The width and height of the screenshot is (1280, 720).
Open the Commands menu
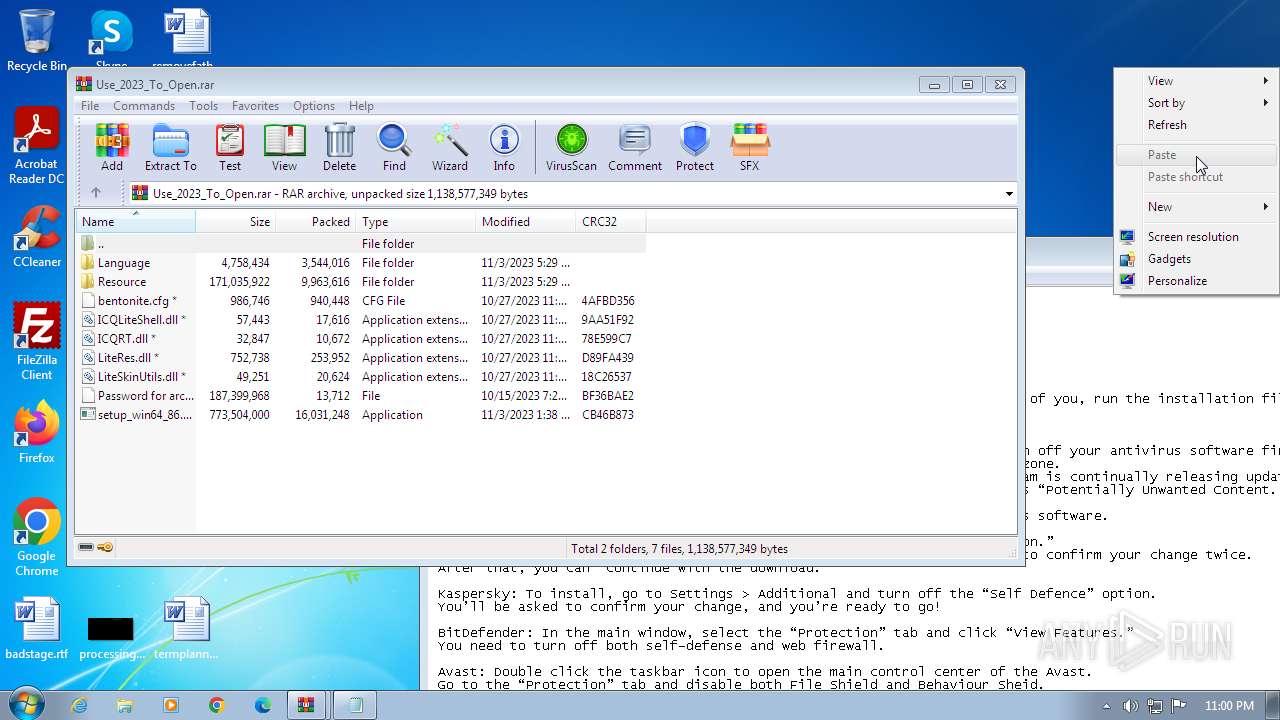pyautogui.click(x=144, y=106)
